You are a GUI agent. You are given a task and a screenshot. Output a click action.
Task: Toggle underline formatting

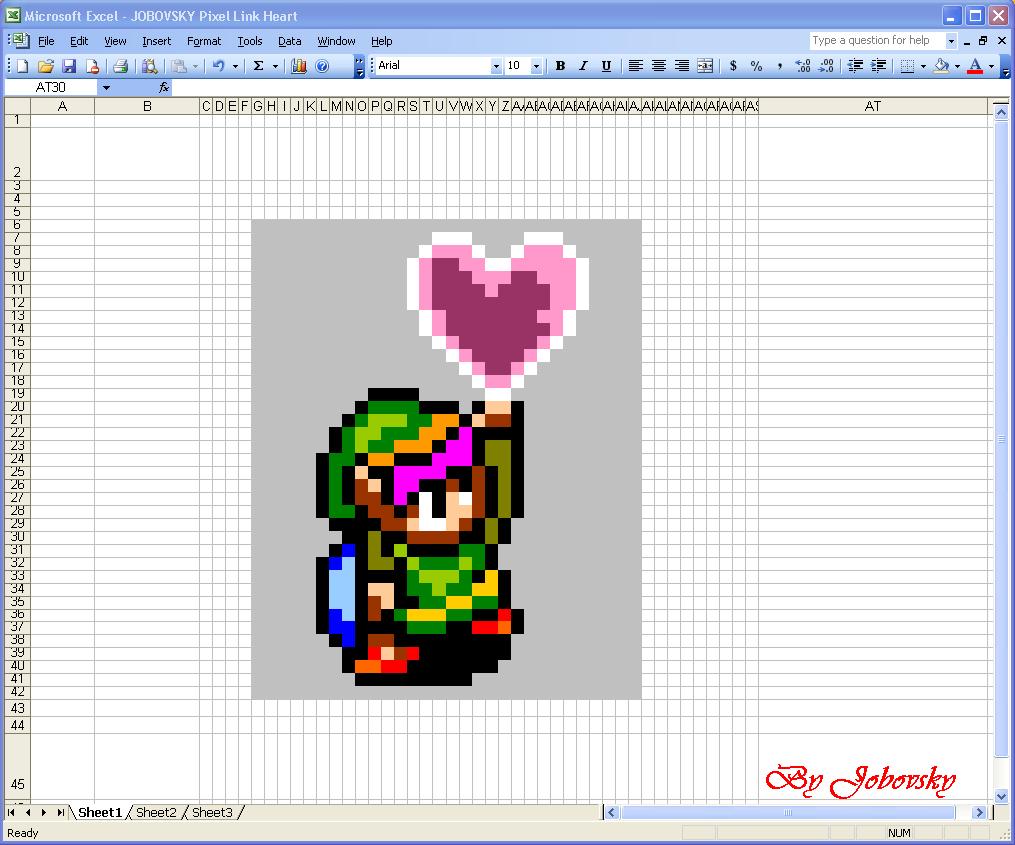coord(606,66)
